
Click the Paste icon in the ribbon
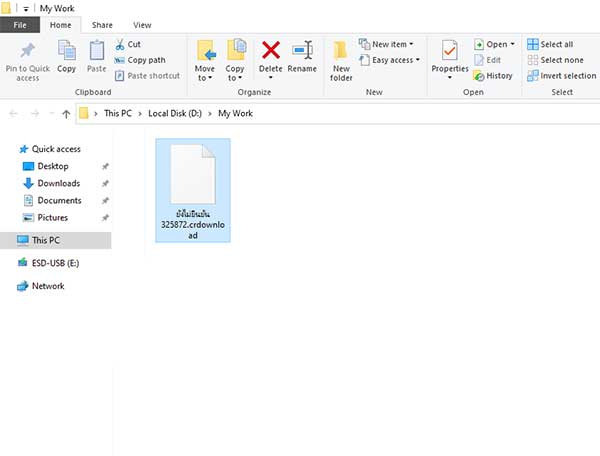[96, 52]
